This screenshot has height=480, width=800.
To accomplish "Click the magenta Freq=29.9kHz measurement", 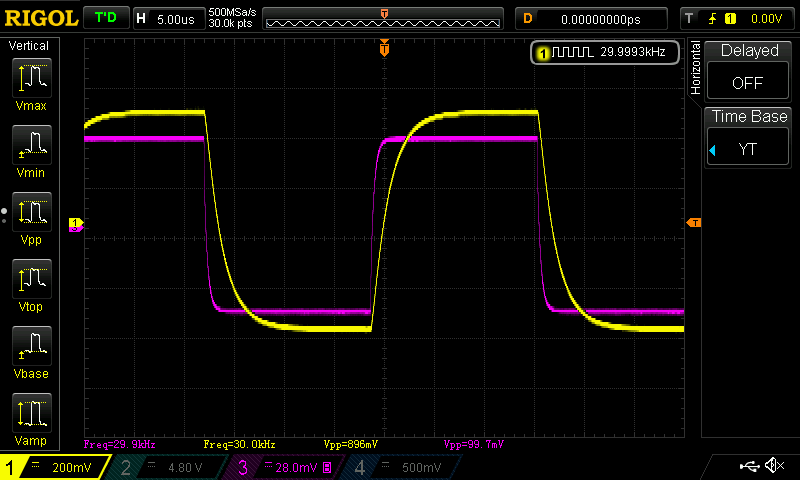I will pos(119,444).
